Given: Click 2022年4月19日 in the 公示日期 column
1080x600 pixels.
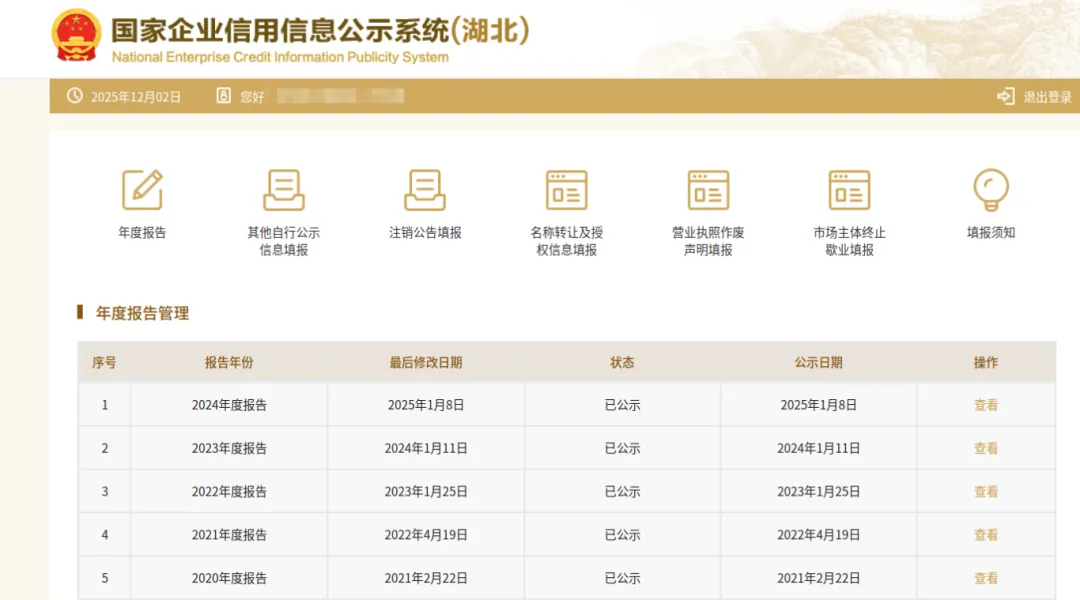Looking at the screenshot, I should pos(818,535).
